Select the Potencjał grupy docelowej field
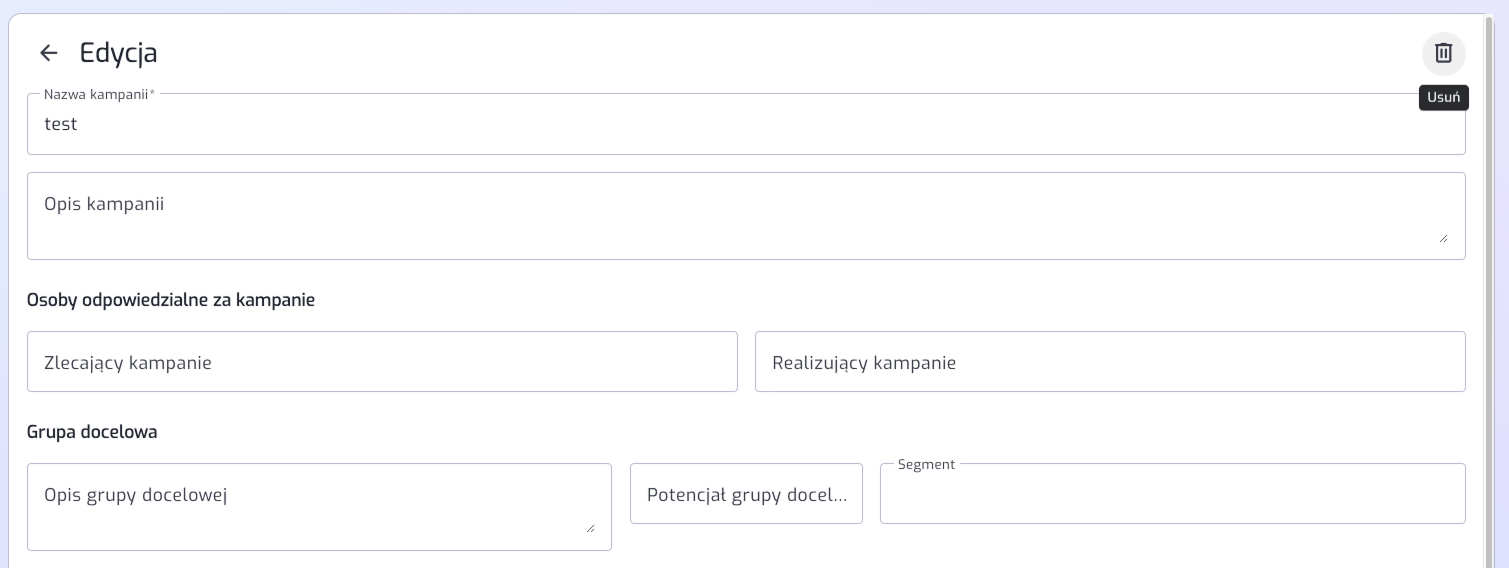The height and width of the screenshot is (568, 1509). pyautogui.click(x=746, y=494)
